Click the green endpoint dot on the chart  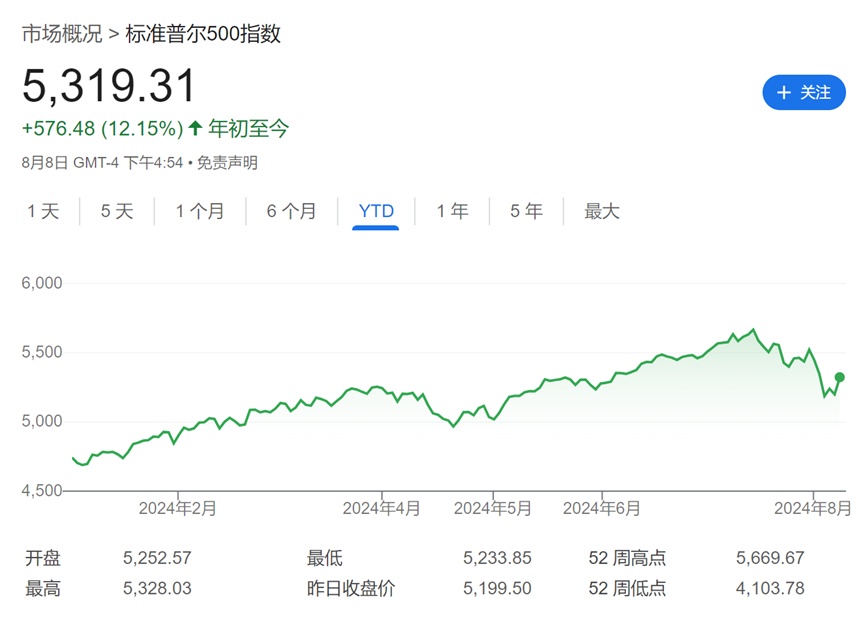click(841, 377)
